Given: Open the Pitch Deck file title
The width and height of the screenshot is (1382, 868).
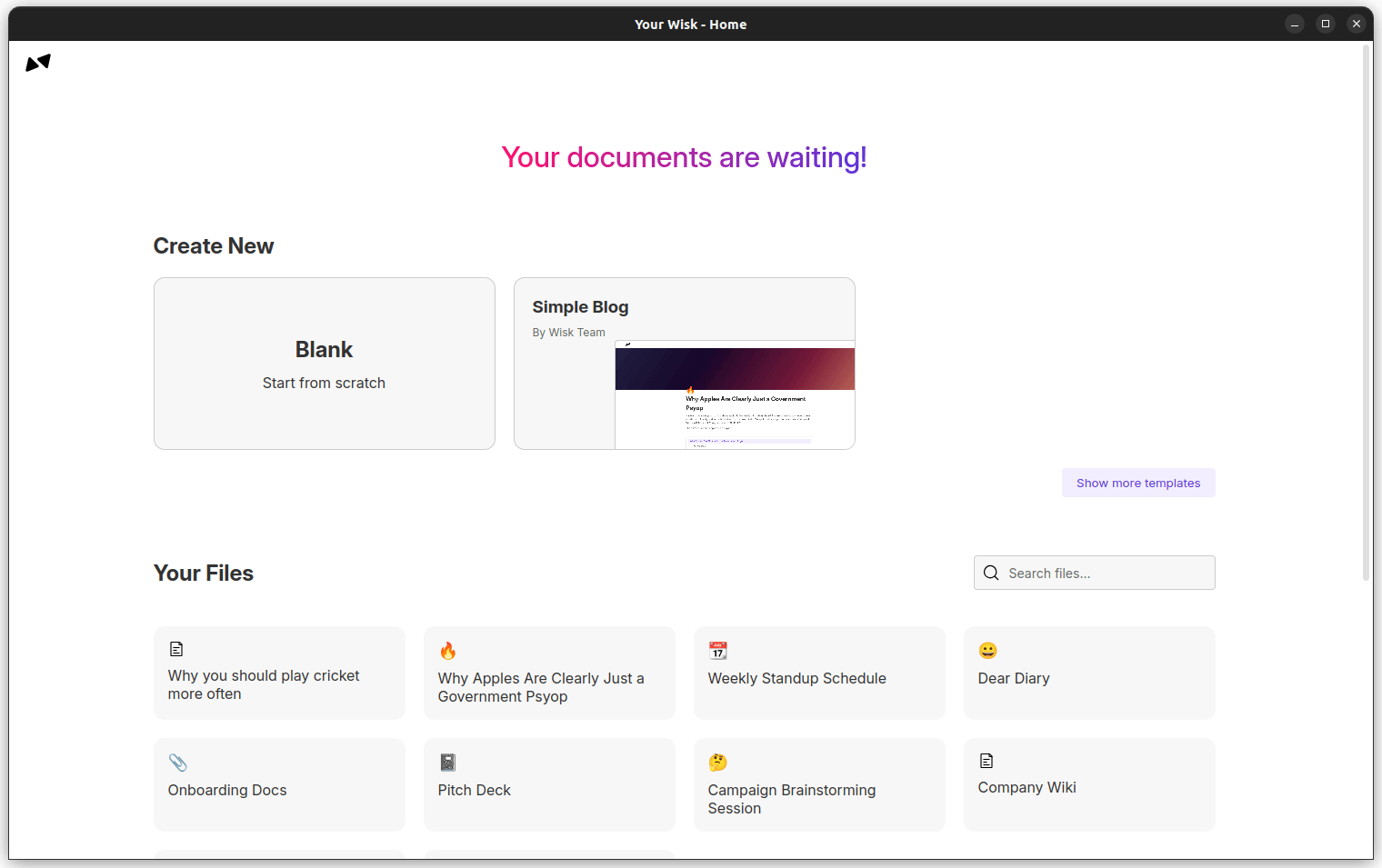Looking at the screenshot, I should pos(474,790).
